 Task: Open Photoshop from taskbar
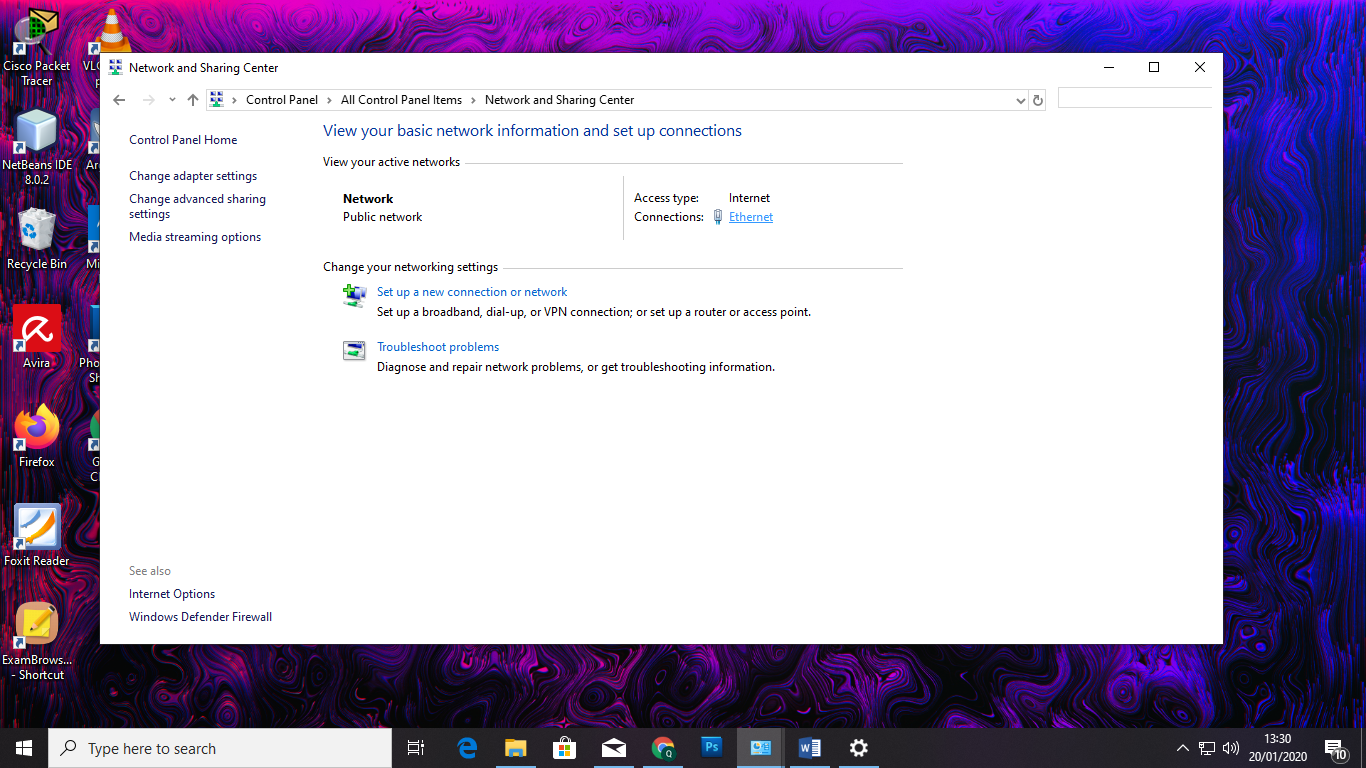tap(711, 748)
